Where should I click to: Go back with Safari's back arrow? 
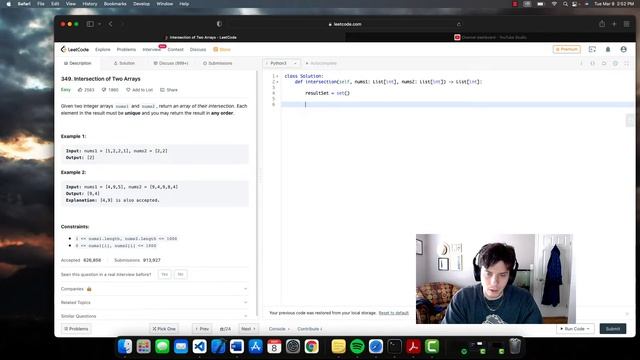110,24
